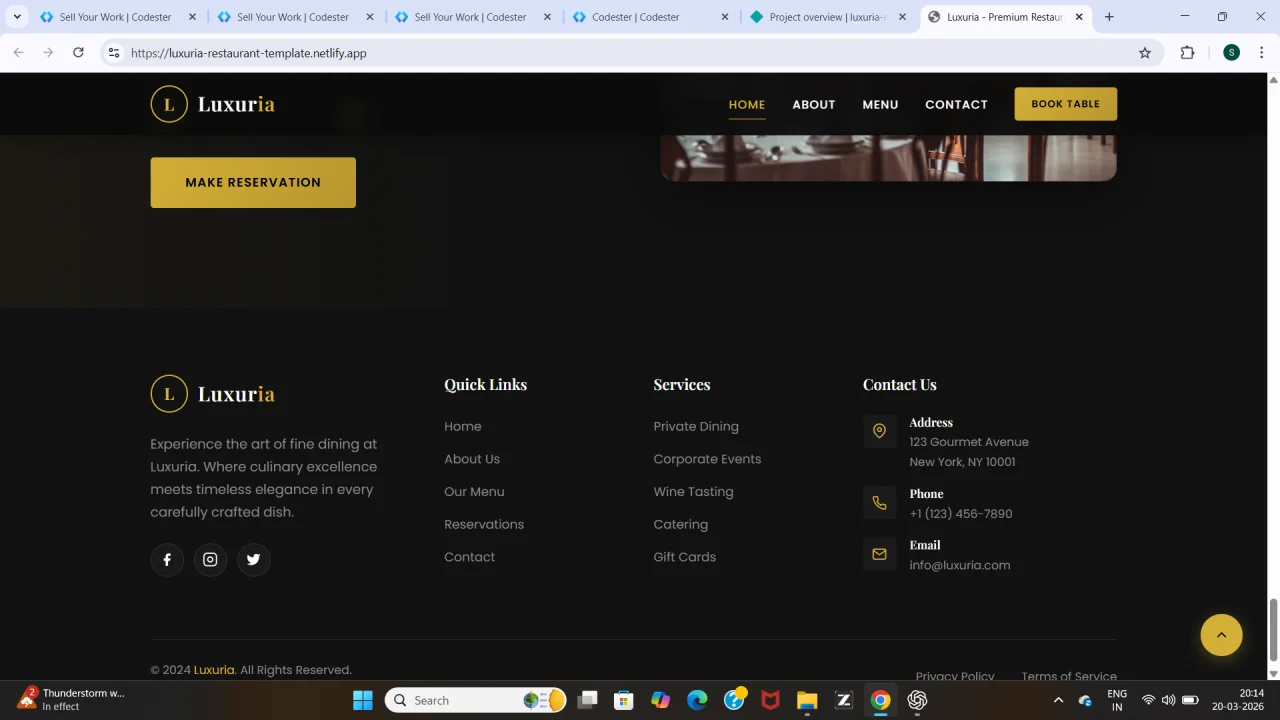Open the MENU navigation item
Screen dimensions: 1280x720
click(x=880, y=104)
